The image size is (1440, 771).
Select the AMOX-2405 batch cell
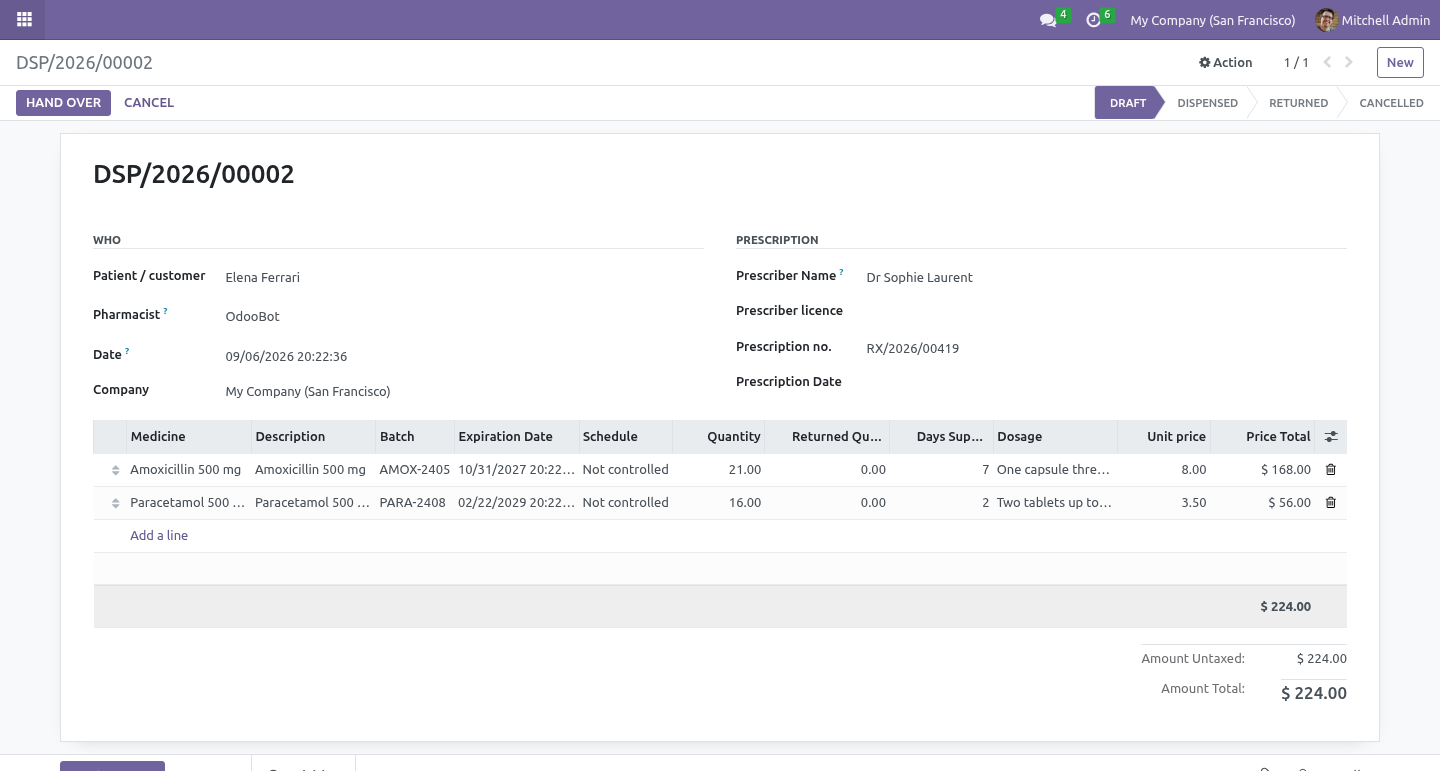(x=415, y=470)
